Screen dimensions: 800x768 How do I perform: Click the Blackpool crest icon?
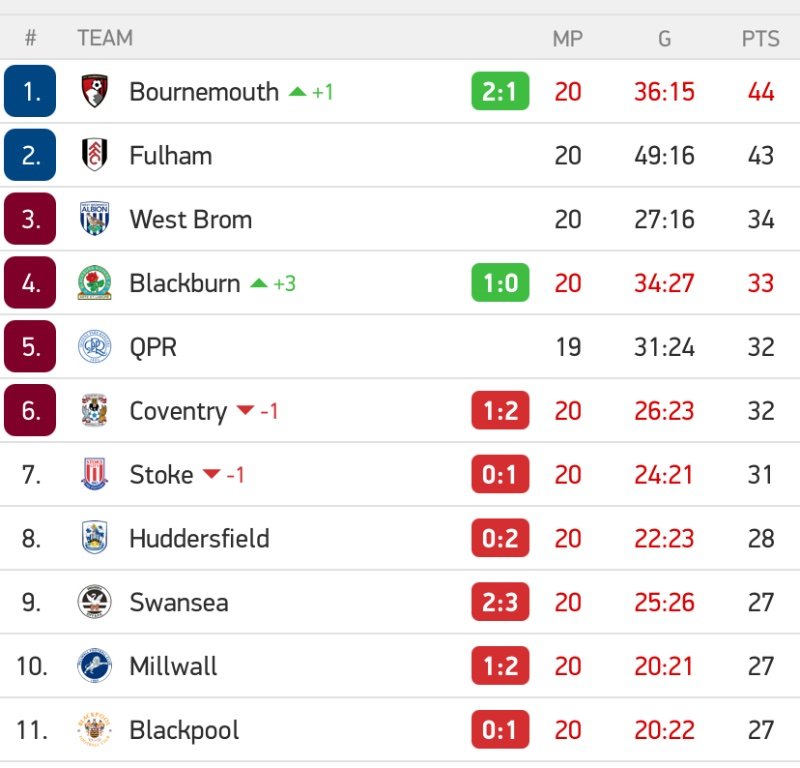(94, 730)
